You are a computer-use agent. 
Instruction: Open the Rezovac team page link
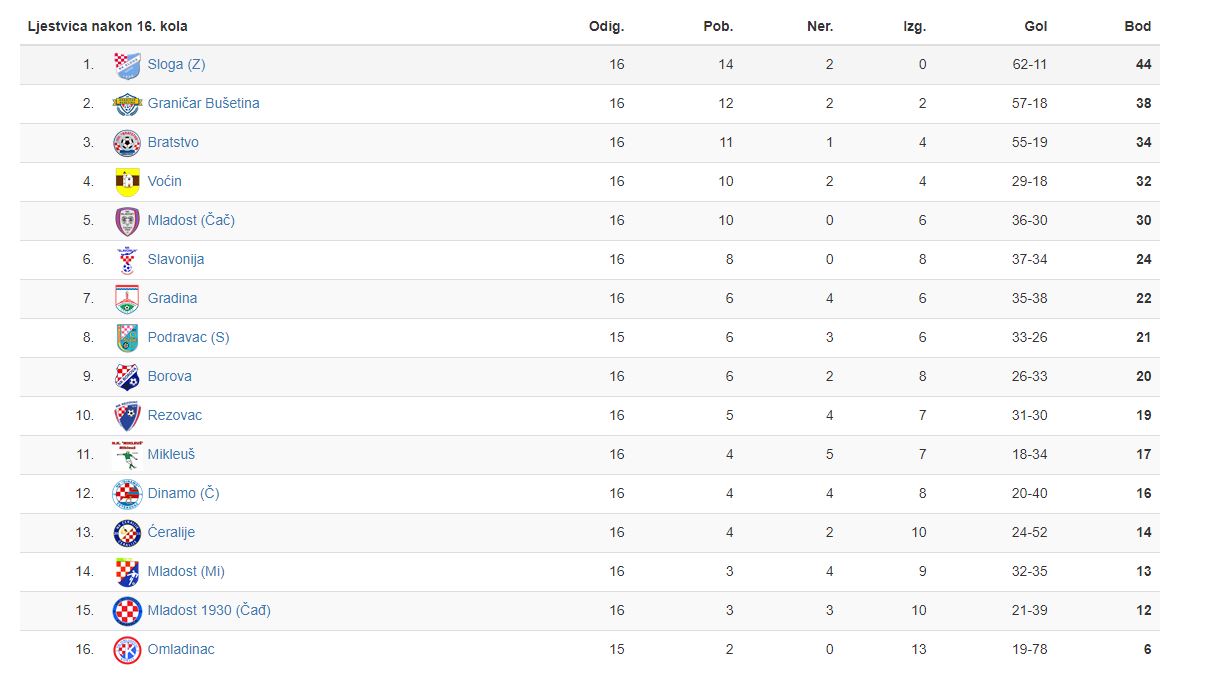coord(174,415)
